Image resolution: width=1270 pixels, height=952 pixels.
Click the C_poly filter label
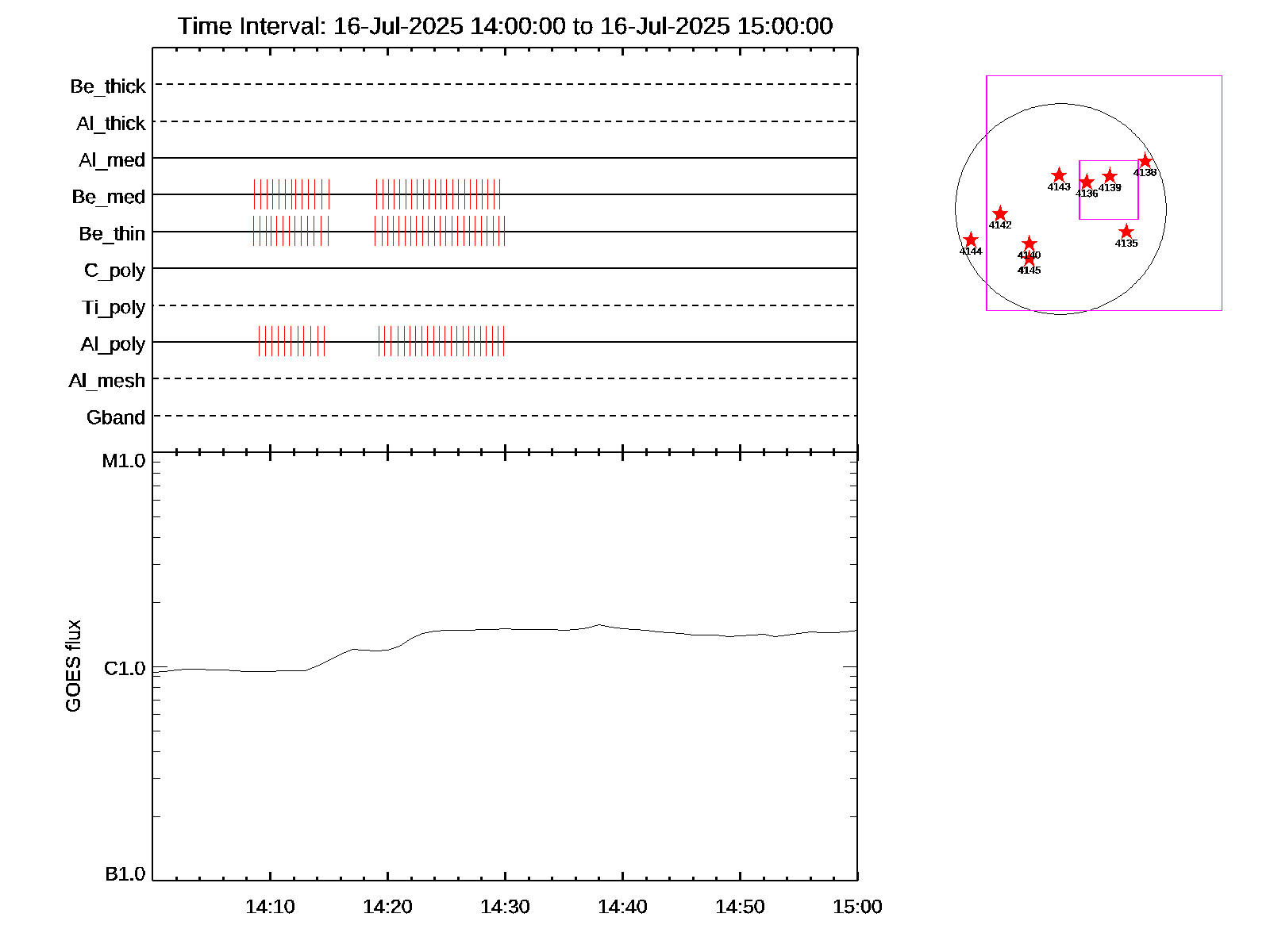114,271
